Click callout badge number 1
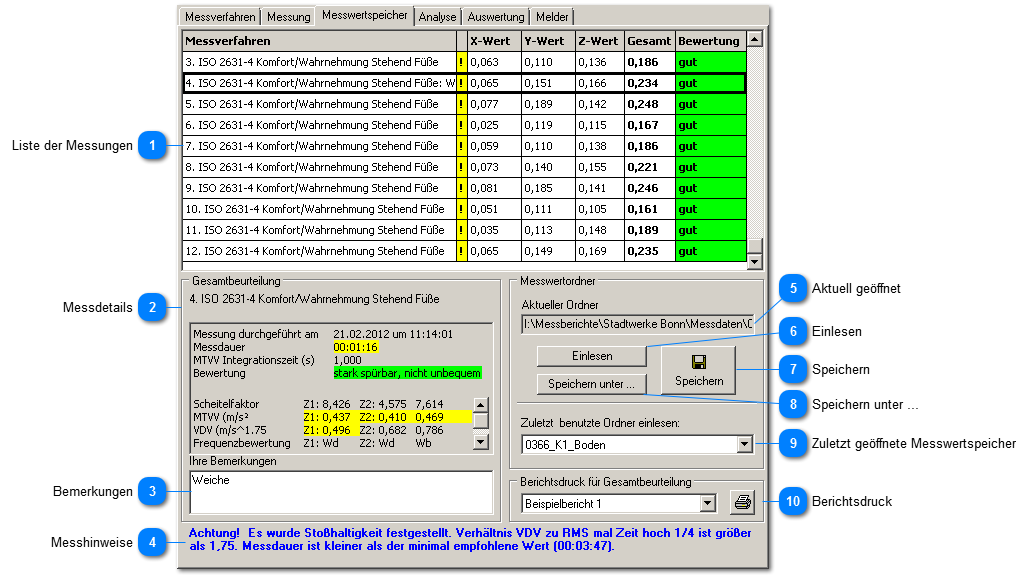 (x=151, y=146)
